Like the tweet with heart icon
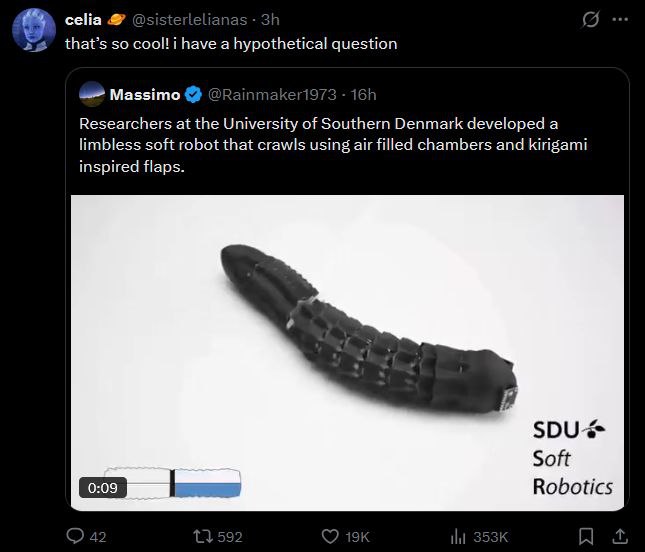The image size is (645, 552). (329, 536)
